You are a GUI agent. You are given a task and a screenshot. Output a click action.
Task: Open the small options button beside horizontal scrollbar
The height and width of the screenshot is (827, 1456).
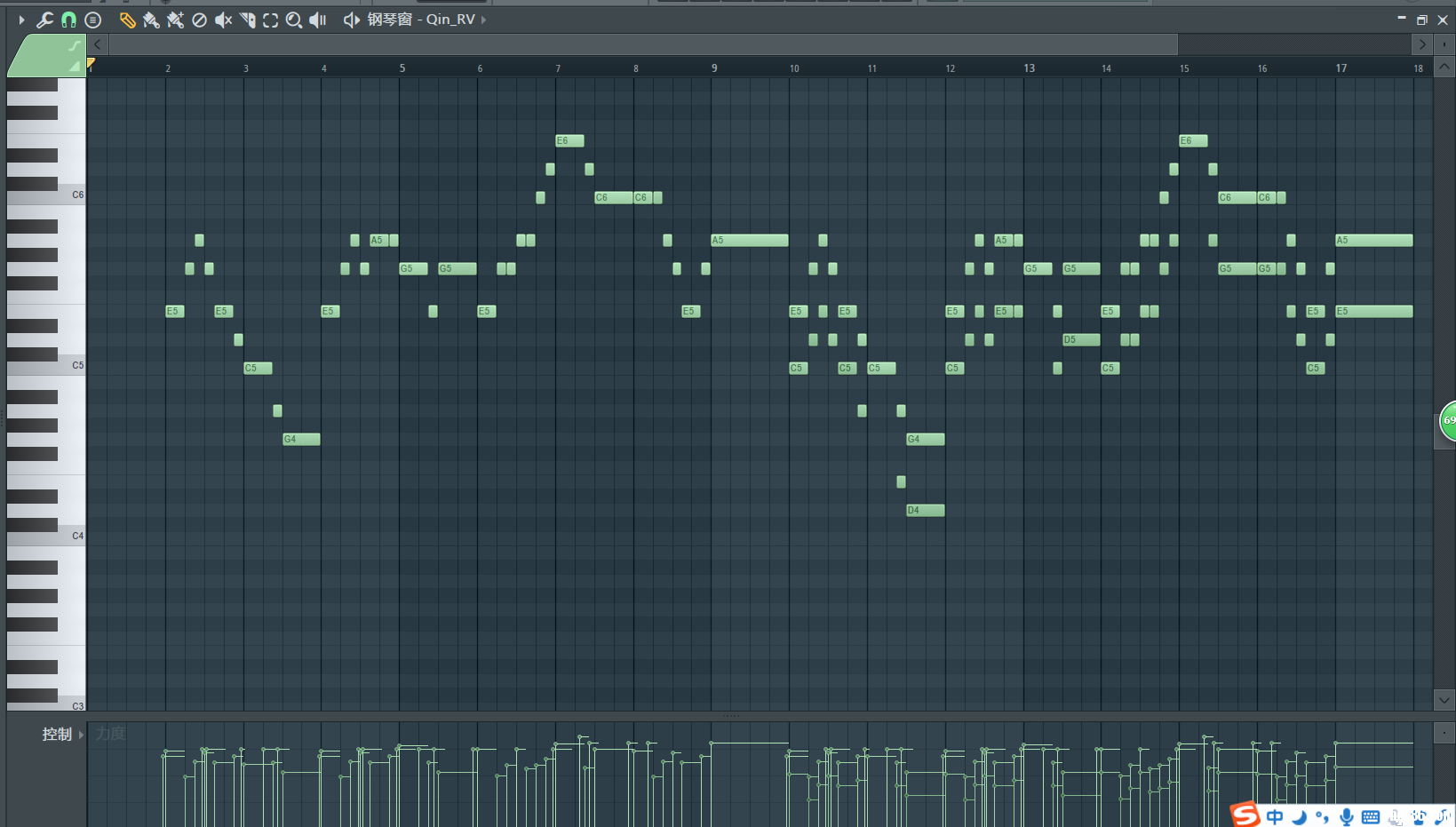coord(1444,44)
